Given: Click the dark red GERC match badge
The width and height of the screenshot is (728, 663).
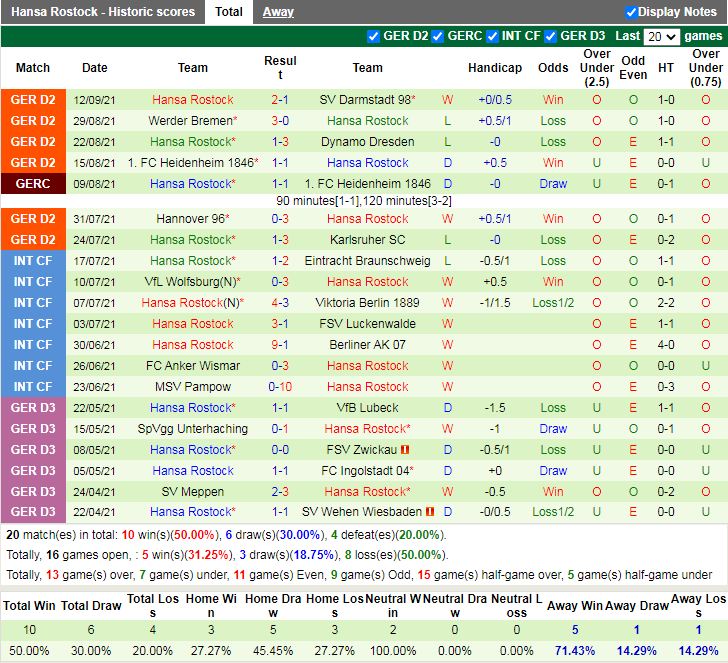Looking at the screenshot, I should pyautogui.click(x=33, y=184).
